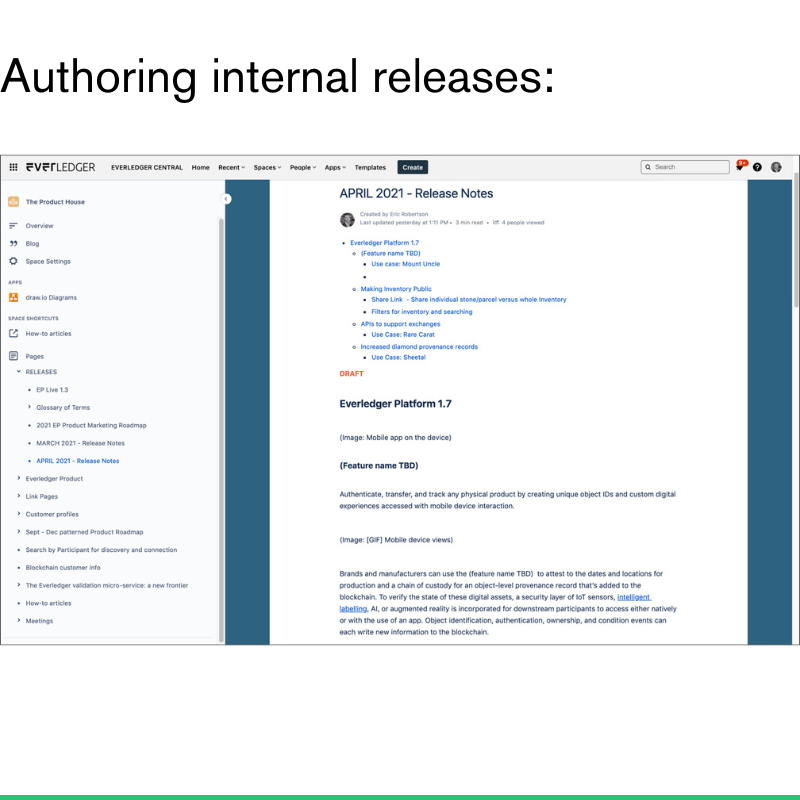Image resolution: width=800 pixels, height=800 pixels.
Task: Click Use Case: Sheetal link
Action: tap(398, 357)
